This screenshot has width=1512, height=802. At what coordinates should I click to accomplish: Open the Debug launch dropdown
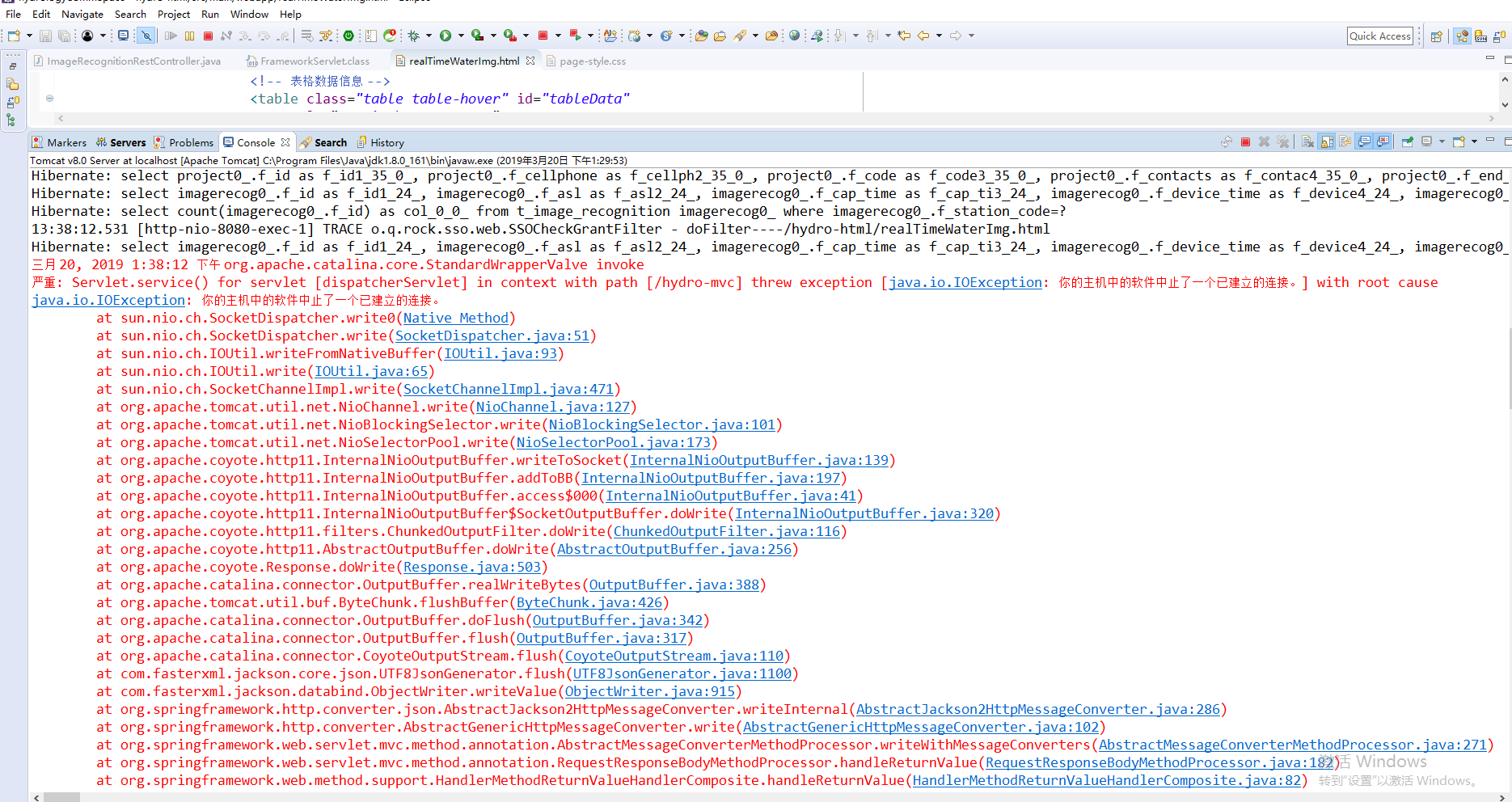pyautogui.click(x=429, y=36)
